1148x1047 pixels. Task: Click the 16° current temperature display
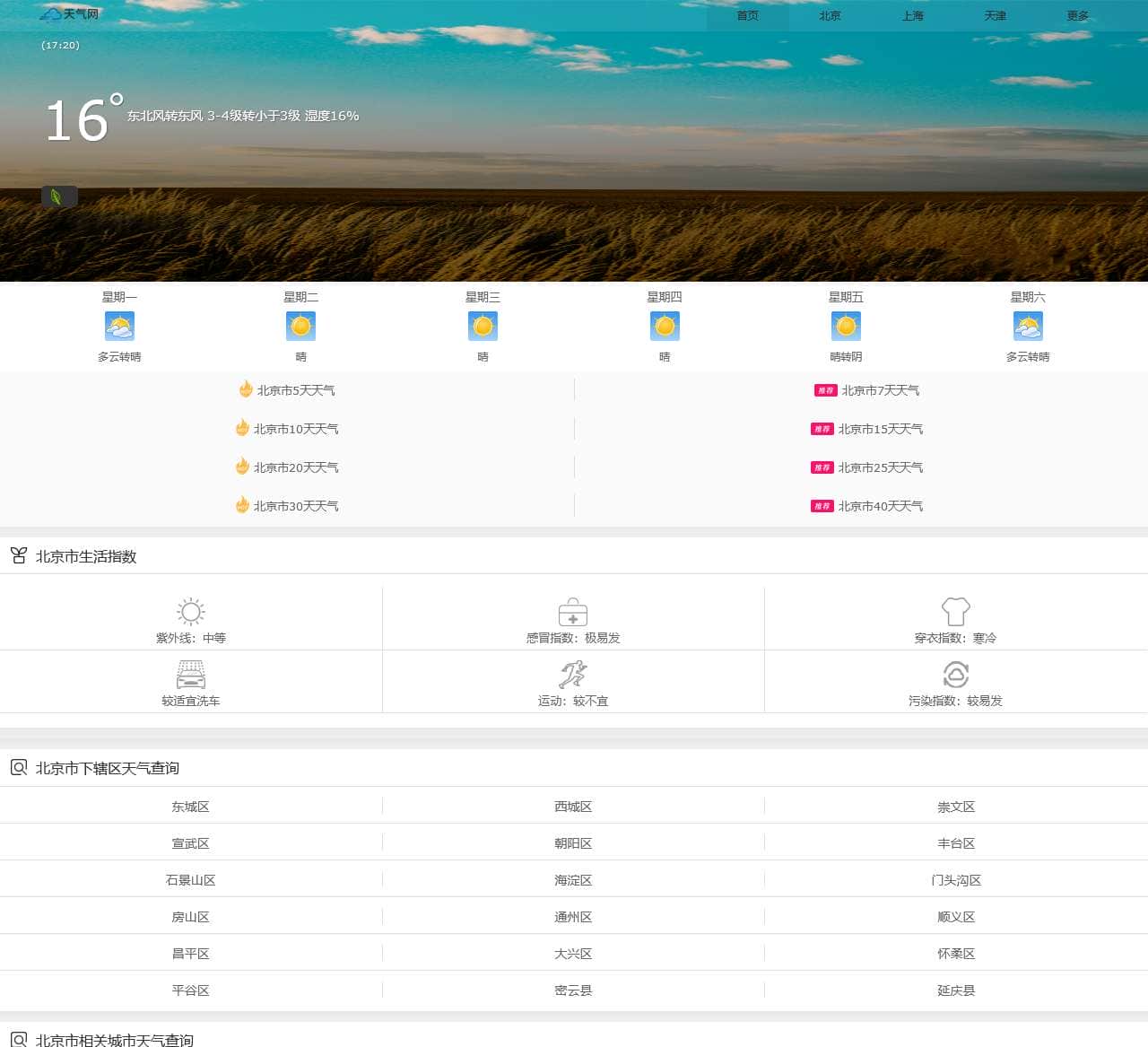(83, 120)
